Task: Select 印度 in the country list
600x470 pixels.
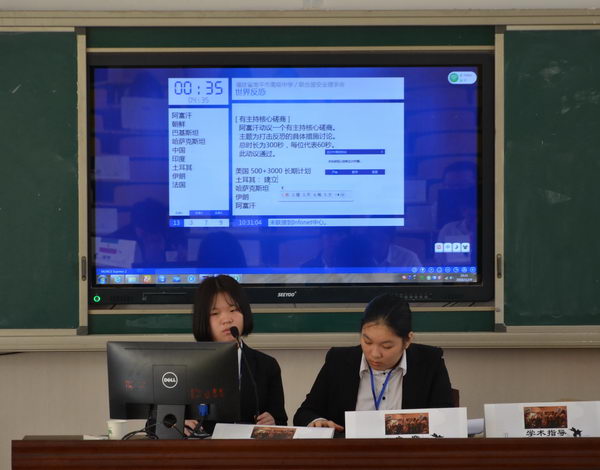Action: pos(179,159)
